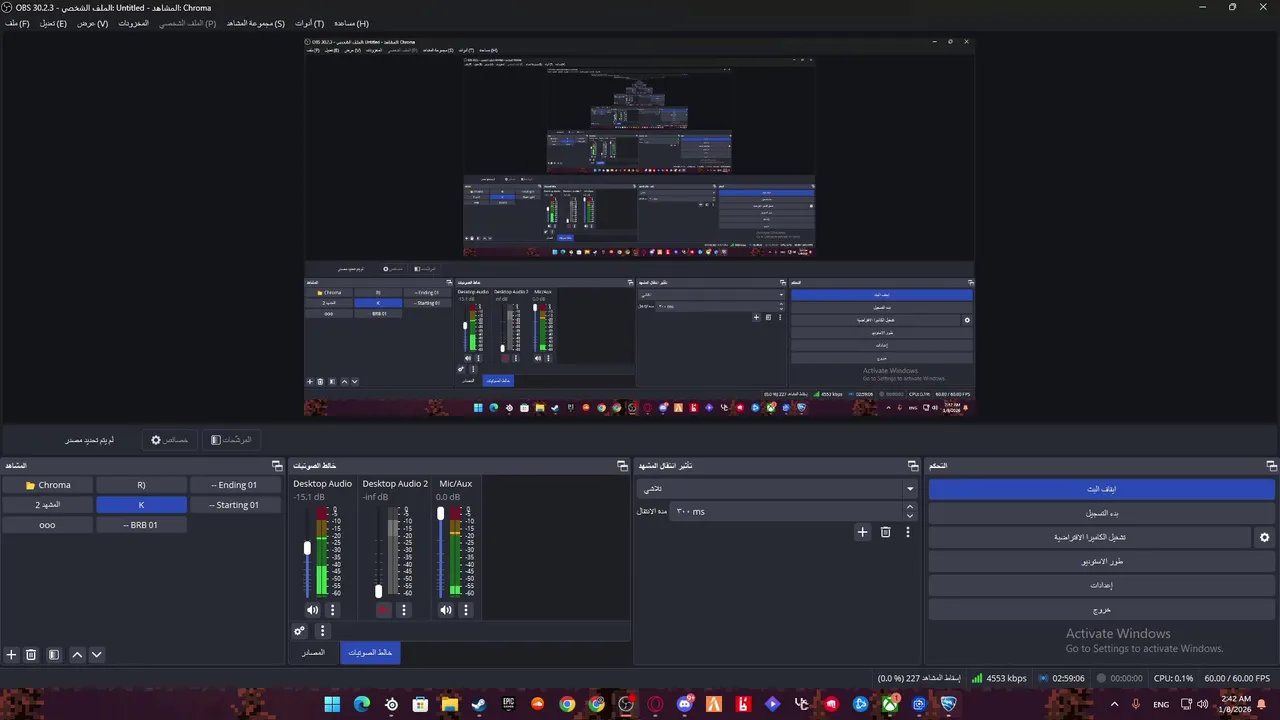Mute Desktop Audio speaker icon

[312, 610]
